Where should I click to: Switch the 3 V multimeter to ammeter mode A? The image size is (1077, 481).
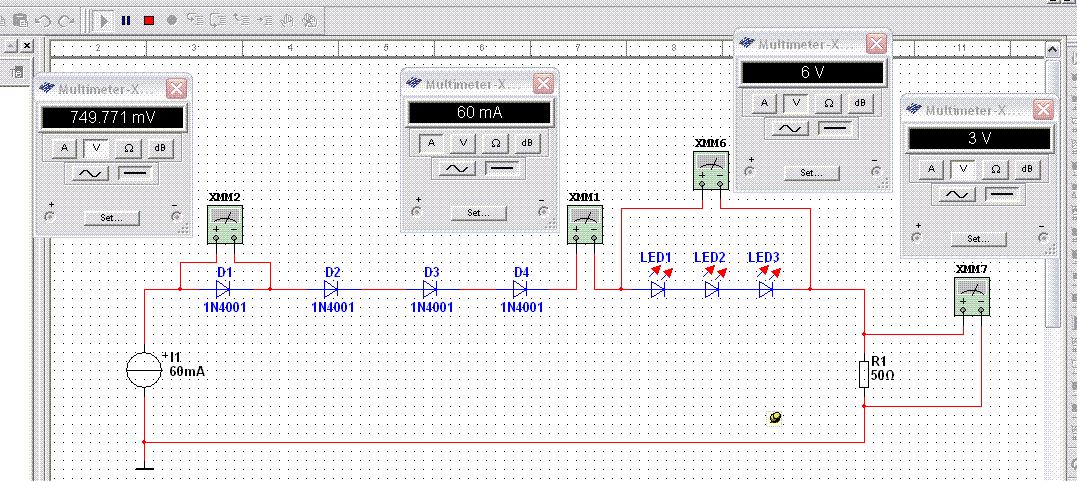[x=931, y=169]
